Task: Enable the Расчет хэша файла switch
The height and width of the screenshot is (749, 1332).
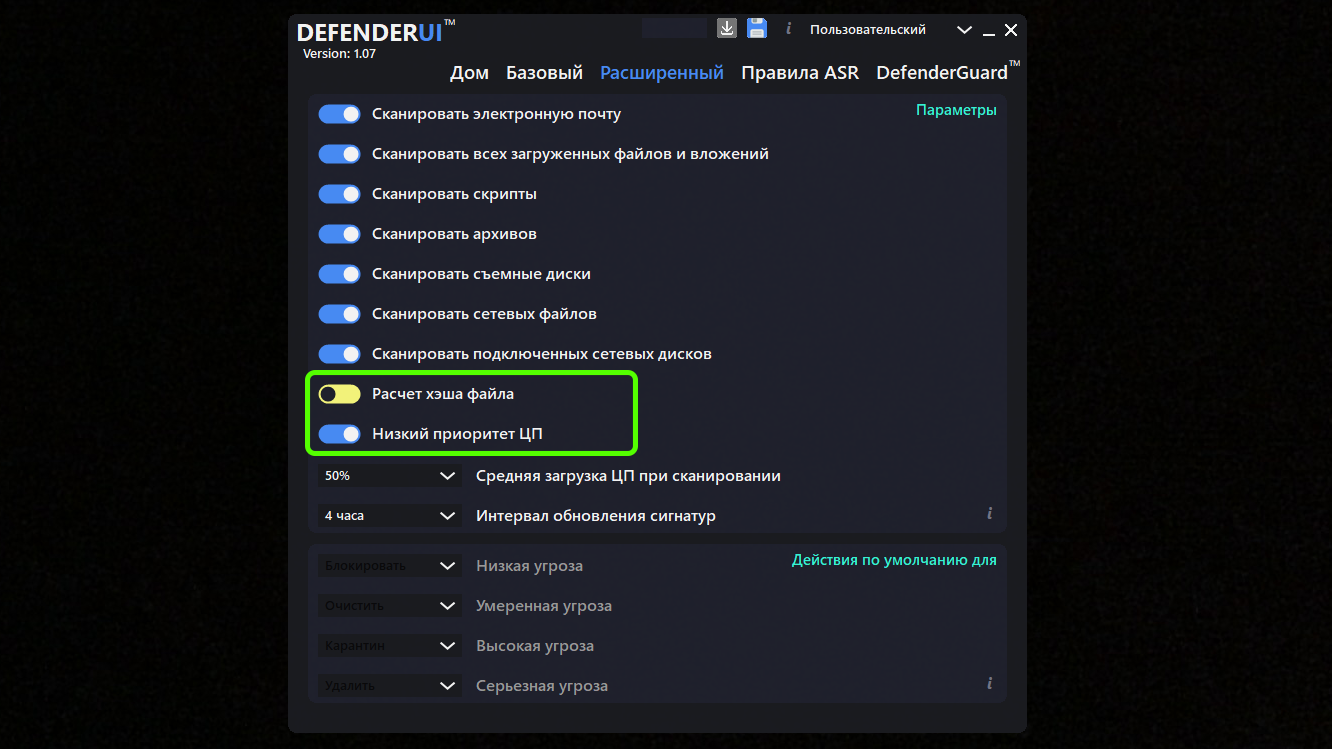Action: (x=339, y=394)
